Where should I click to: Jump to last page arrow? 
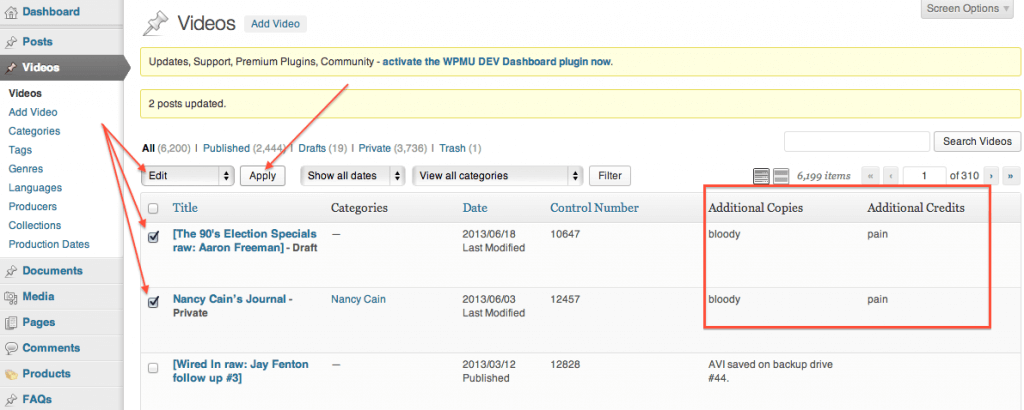pyautogui.click(x=1010, y=176)
